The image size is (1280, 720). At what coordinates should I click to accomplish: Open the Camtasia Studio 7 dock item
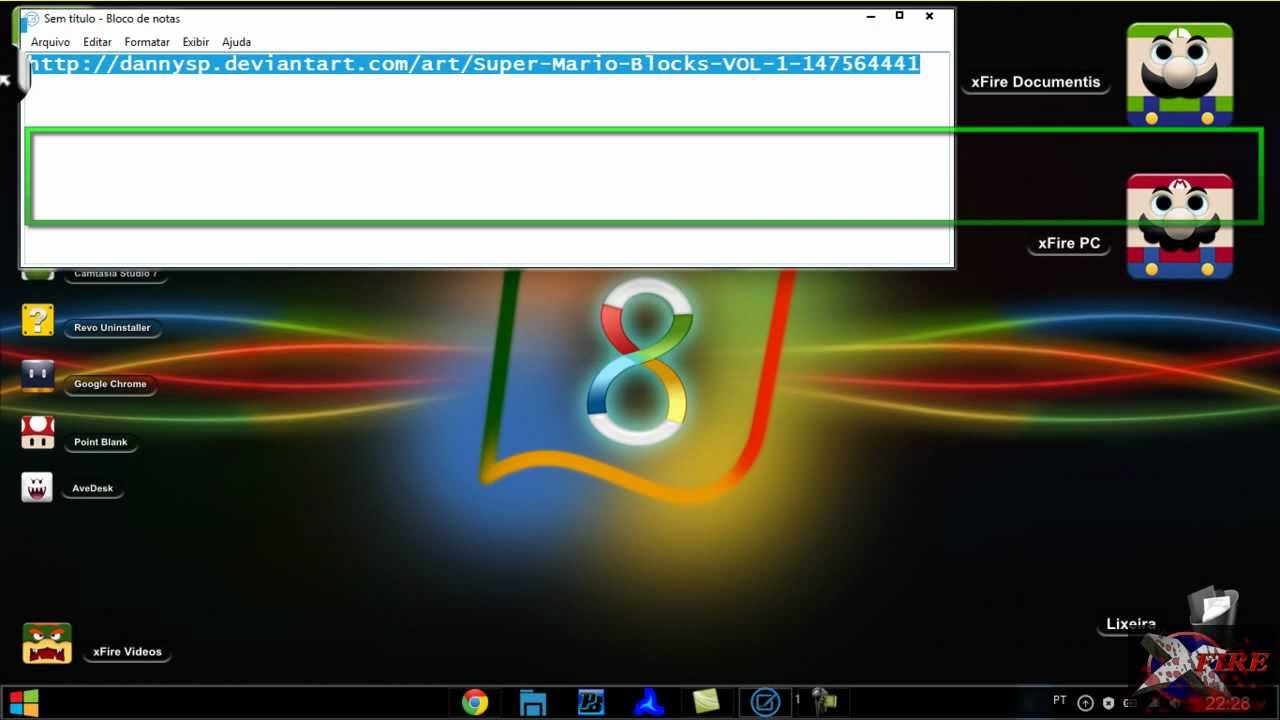coord(116,271)
